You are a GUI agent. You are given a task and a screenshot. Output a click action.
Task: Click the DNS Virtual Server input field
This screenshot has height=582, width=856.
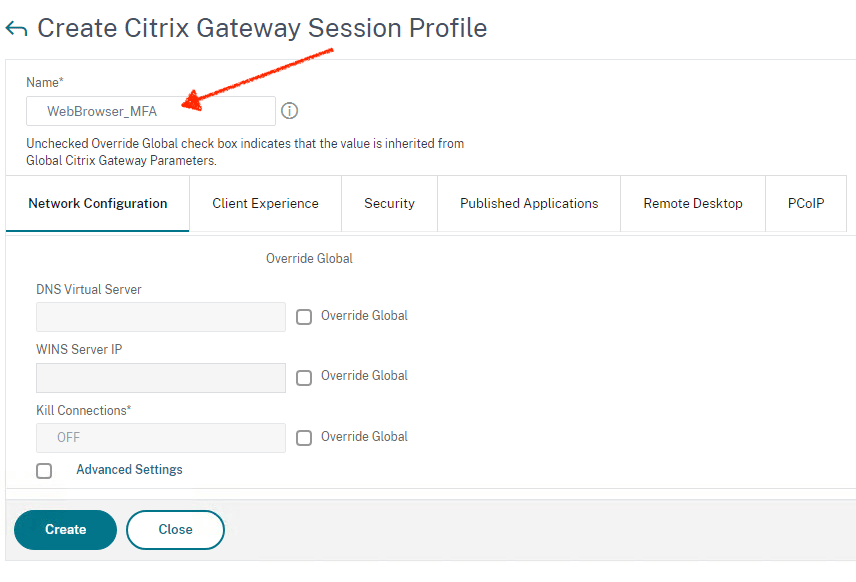160,316
